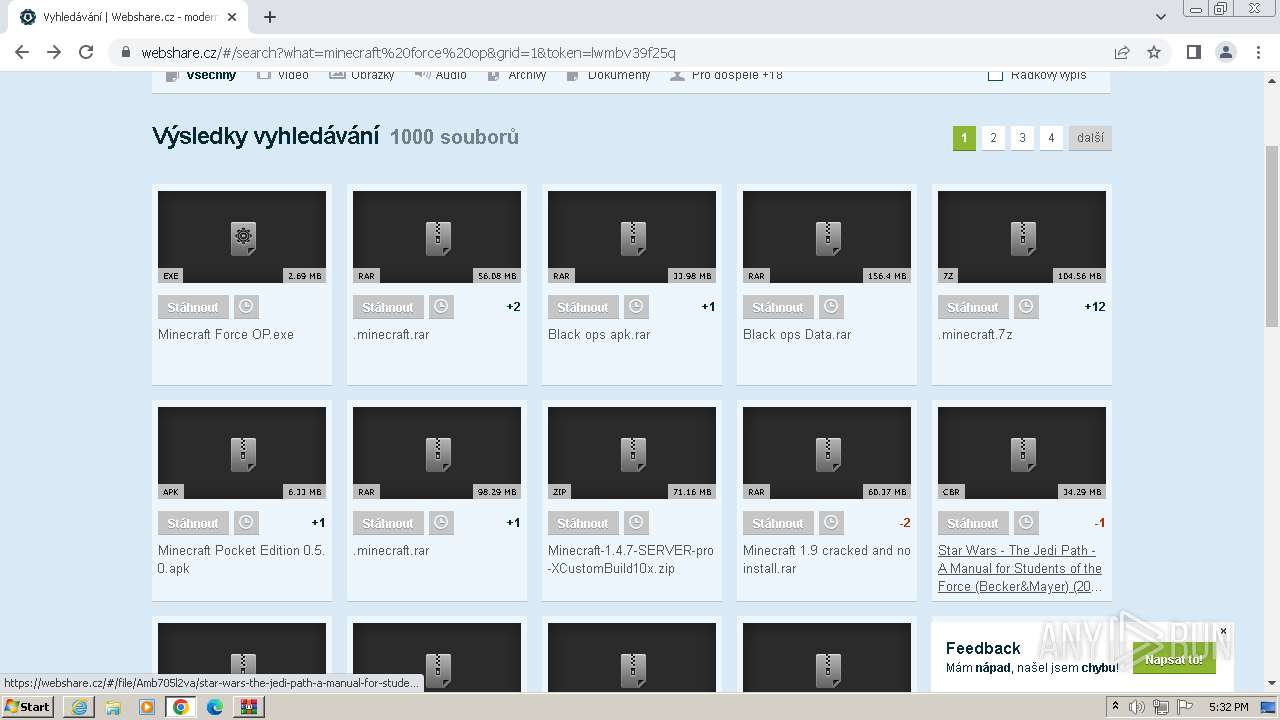Open WinRAR from the taskbar
This screenshot has height=720, width=1280.
[248, 706]
